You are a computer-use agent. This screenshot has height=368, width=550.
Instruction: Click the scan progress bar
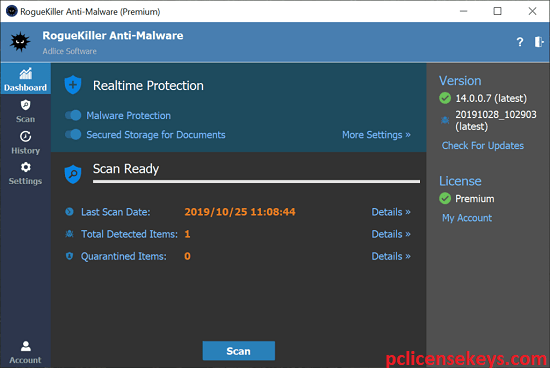click(x=256, y=181)
